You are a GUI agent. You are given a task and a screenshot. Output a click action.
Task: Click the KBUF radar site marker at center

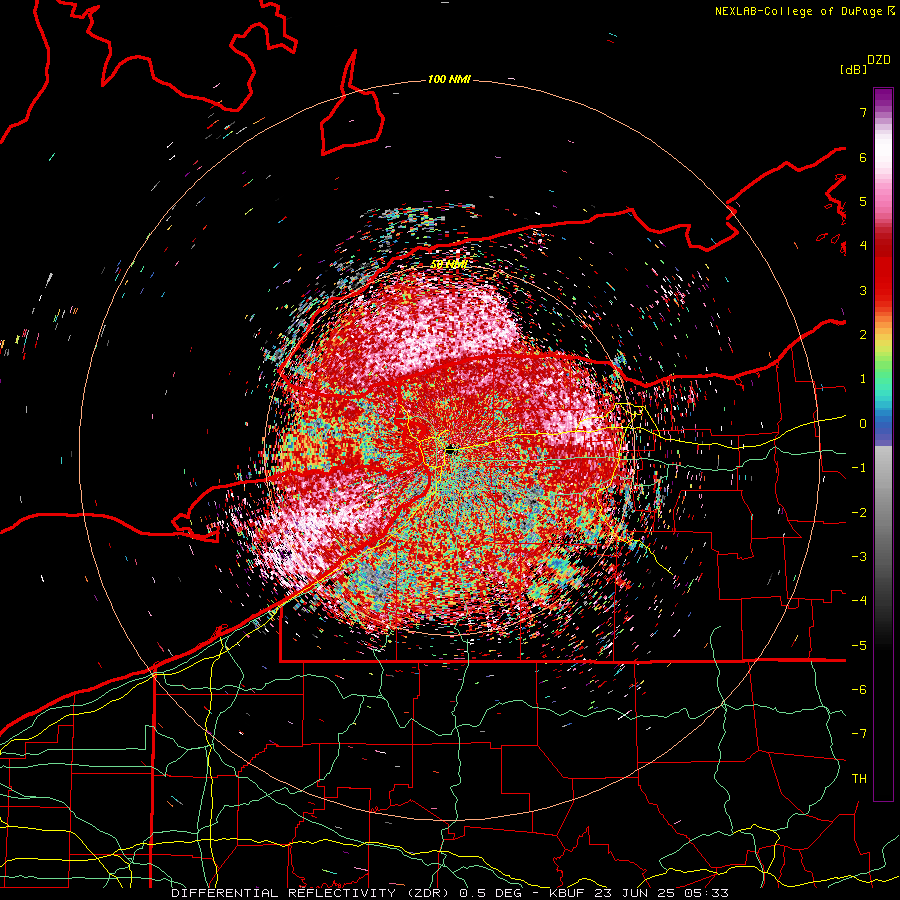[x=451, y=451]
